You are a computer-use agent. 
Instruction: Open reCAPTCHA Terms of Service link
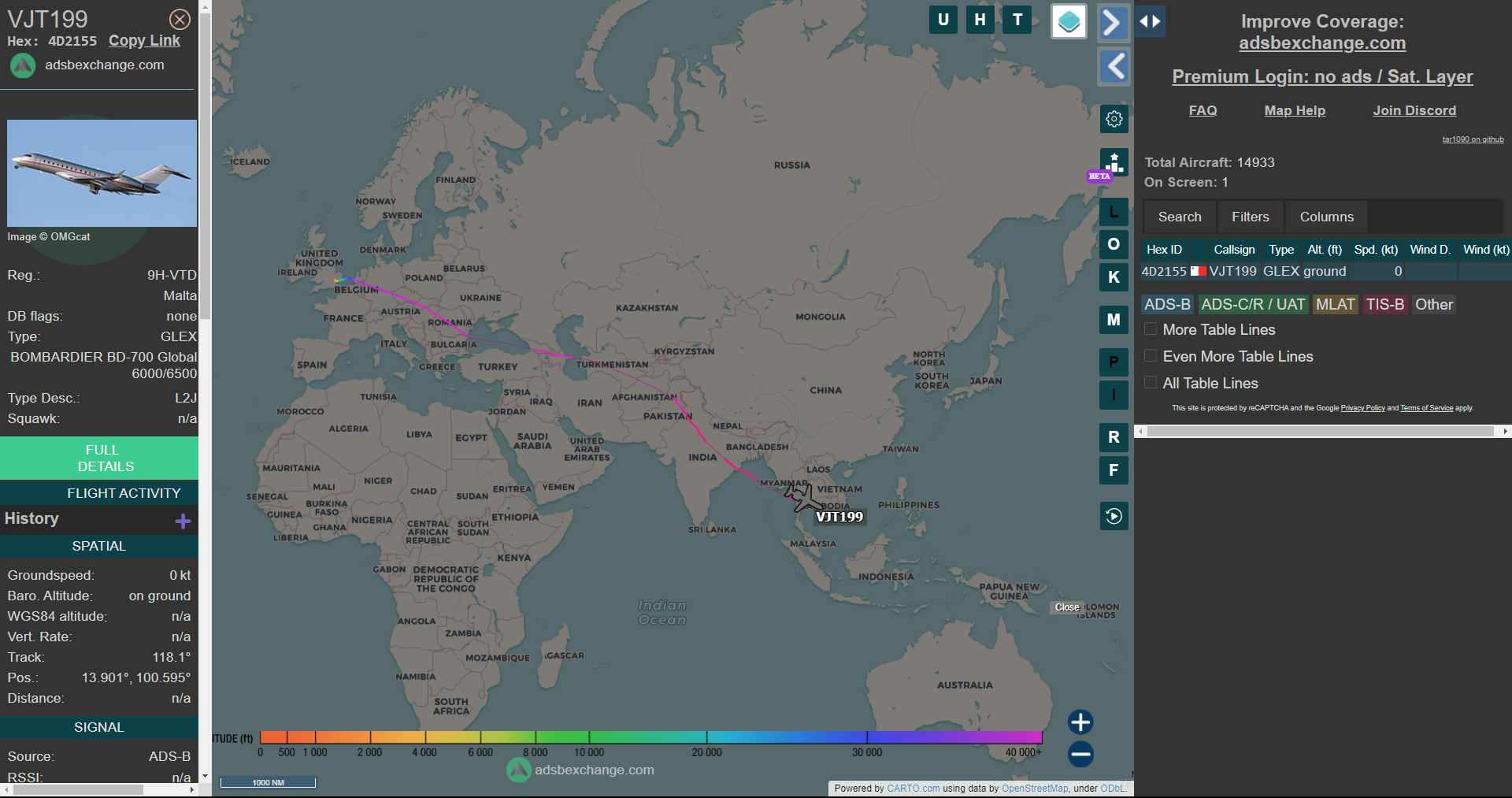click(1426, 408)
